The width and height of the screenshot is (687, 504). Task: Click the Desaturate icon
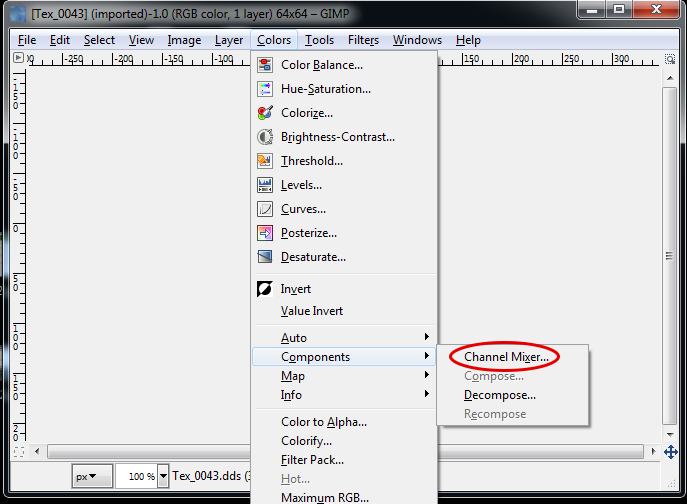click(x=265, y=257)
